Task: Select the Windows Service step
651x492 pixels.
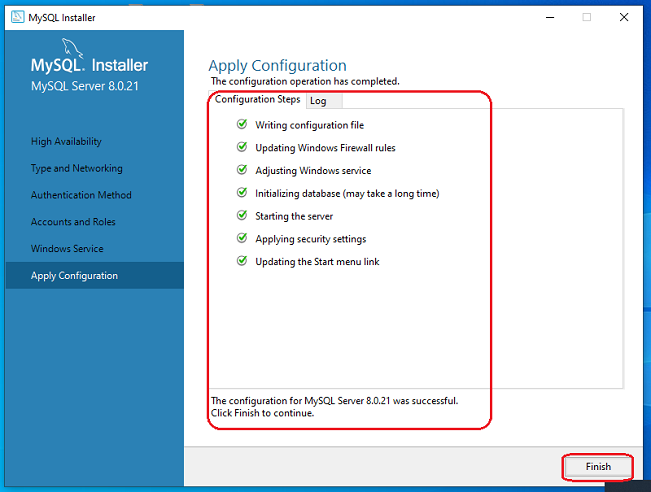Action: [x=67, y=249]
